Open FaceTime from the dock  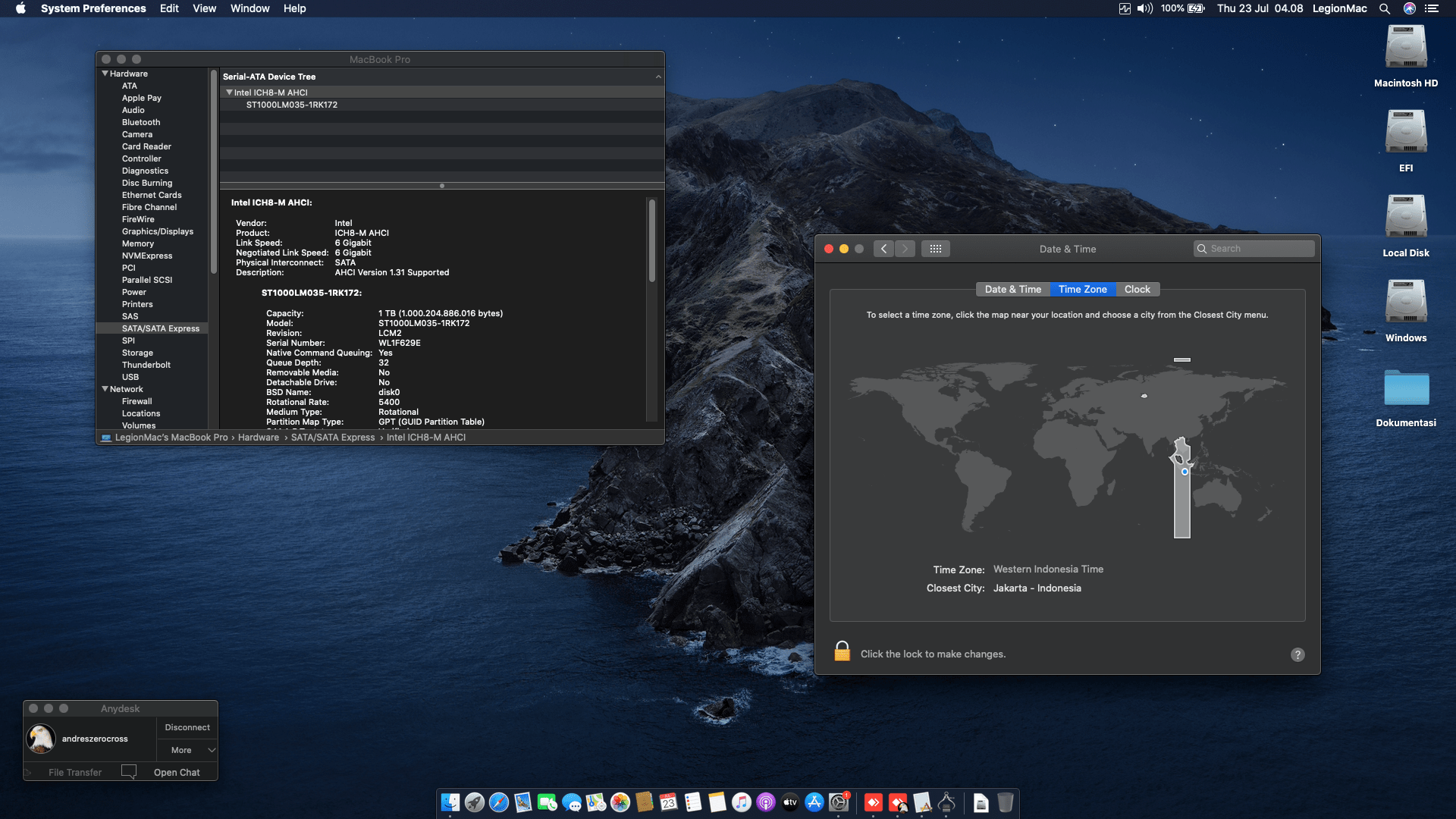tap(548, 802)
